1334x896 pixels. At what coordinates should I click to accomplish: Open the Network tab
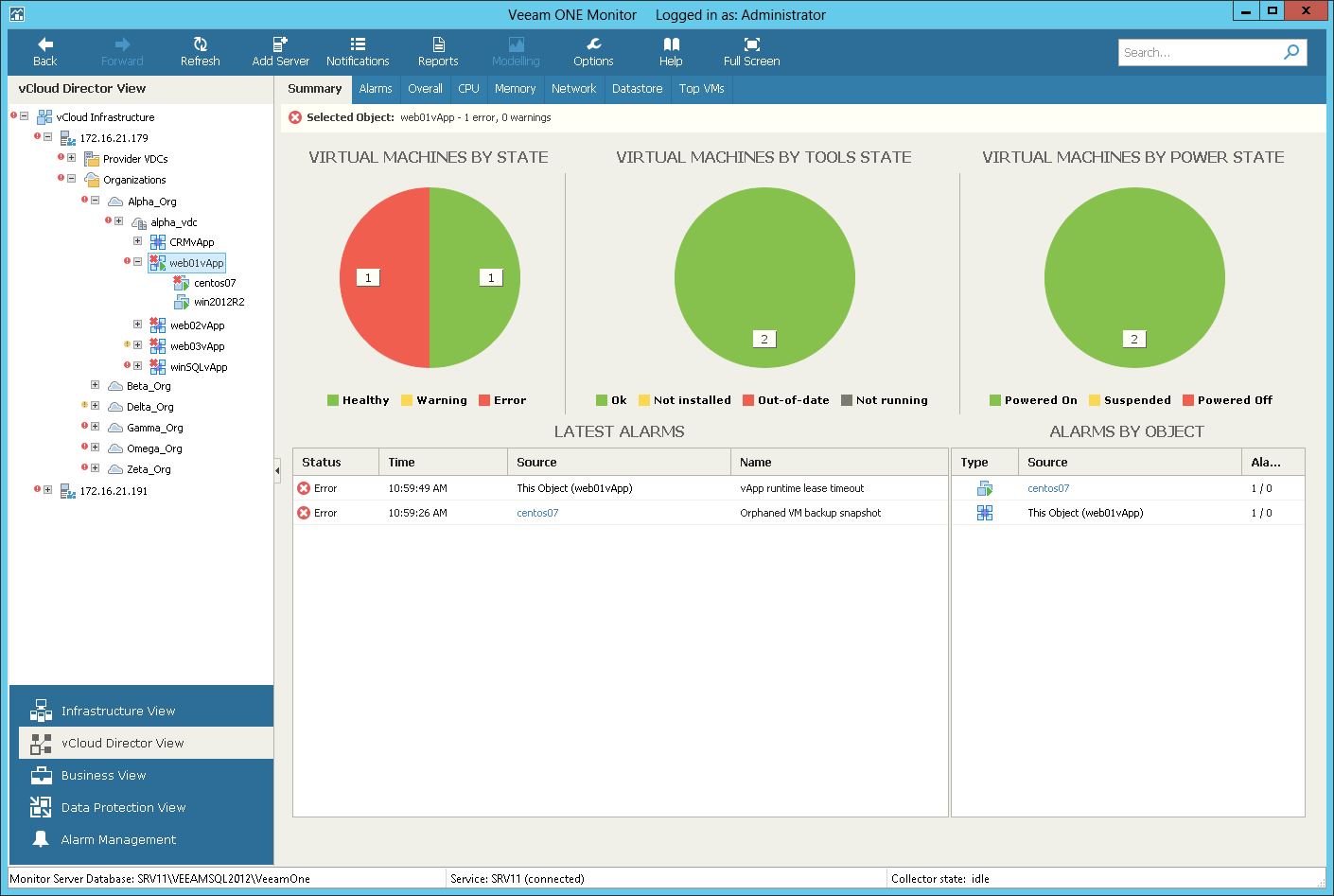click(x=573, y=89)
